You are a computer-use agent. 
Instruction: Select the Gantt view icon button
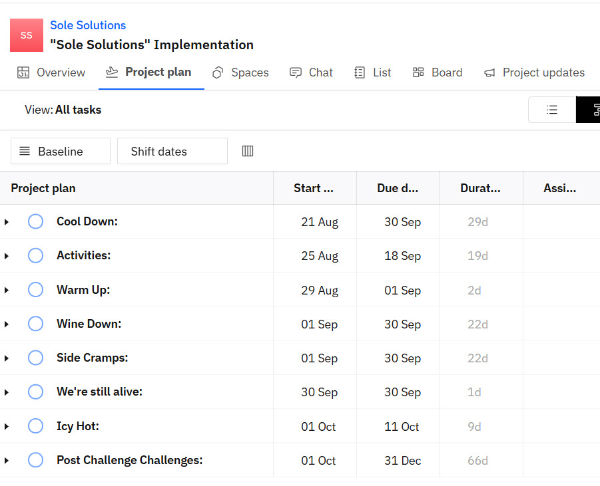pyautogui.click(x=589, y=110)
